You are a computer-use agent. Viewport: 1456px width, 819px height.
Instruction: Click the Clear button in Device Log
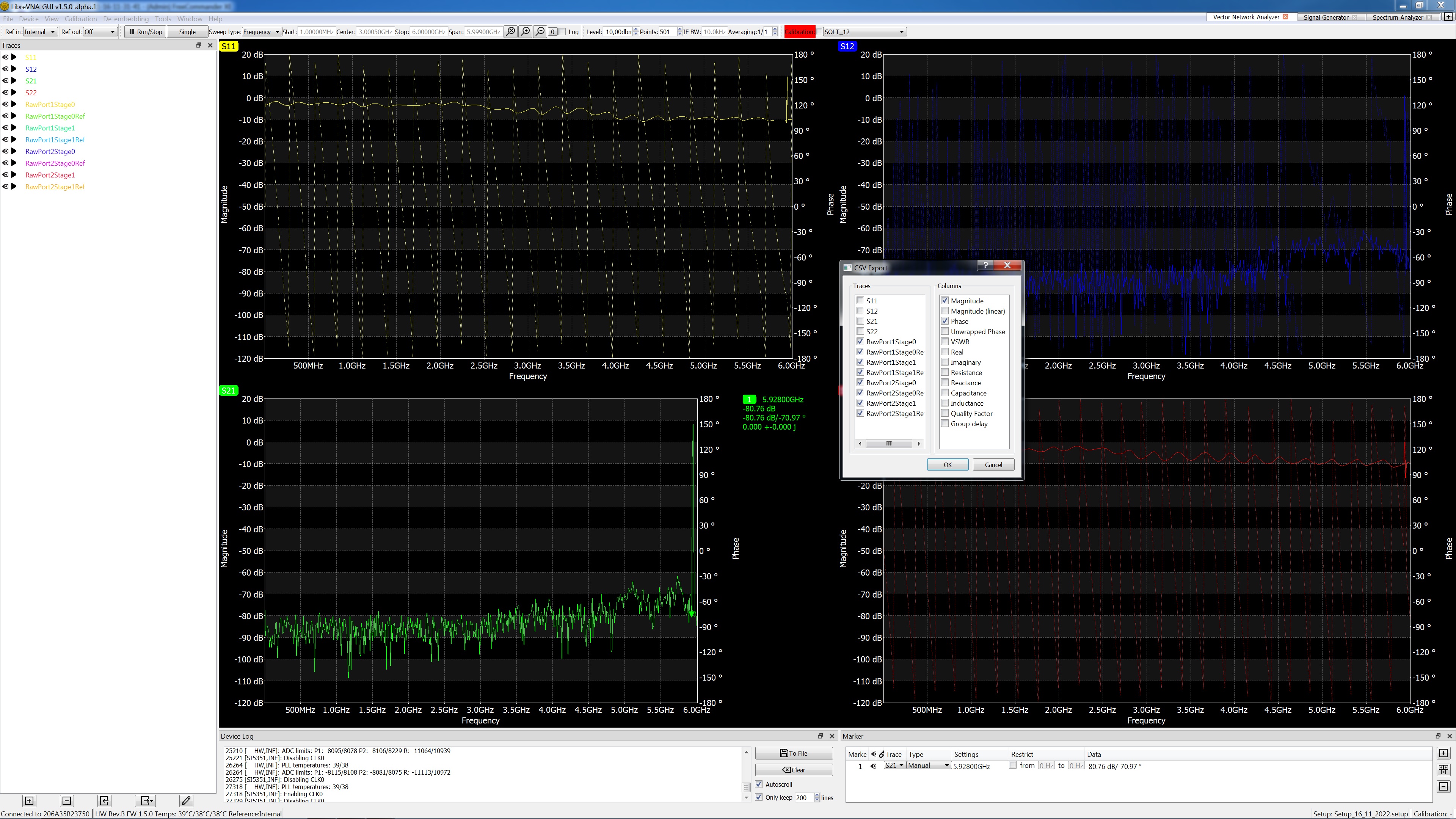(x=794, y=769)
